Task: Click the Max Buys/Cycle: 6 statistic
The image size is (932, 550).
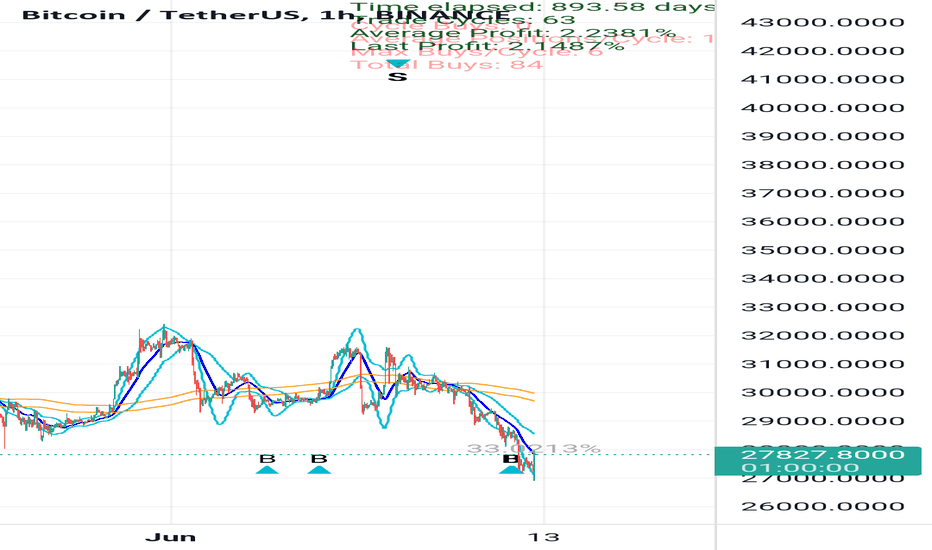Action: pyautogui.click(x=477, y=52)
